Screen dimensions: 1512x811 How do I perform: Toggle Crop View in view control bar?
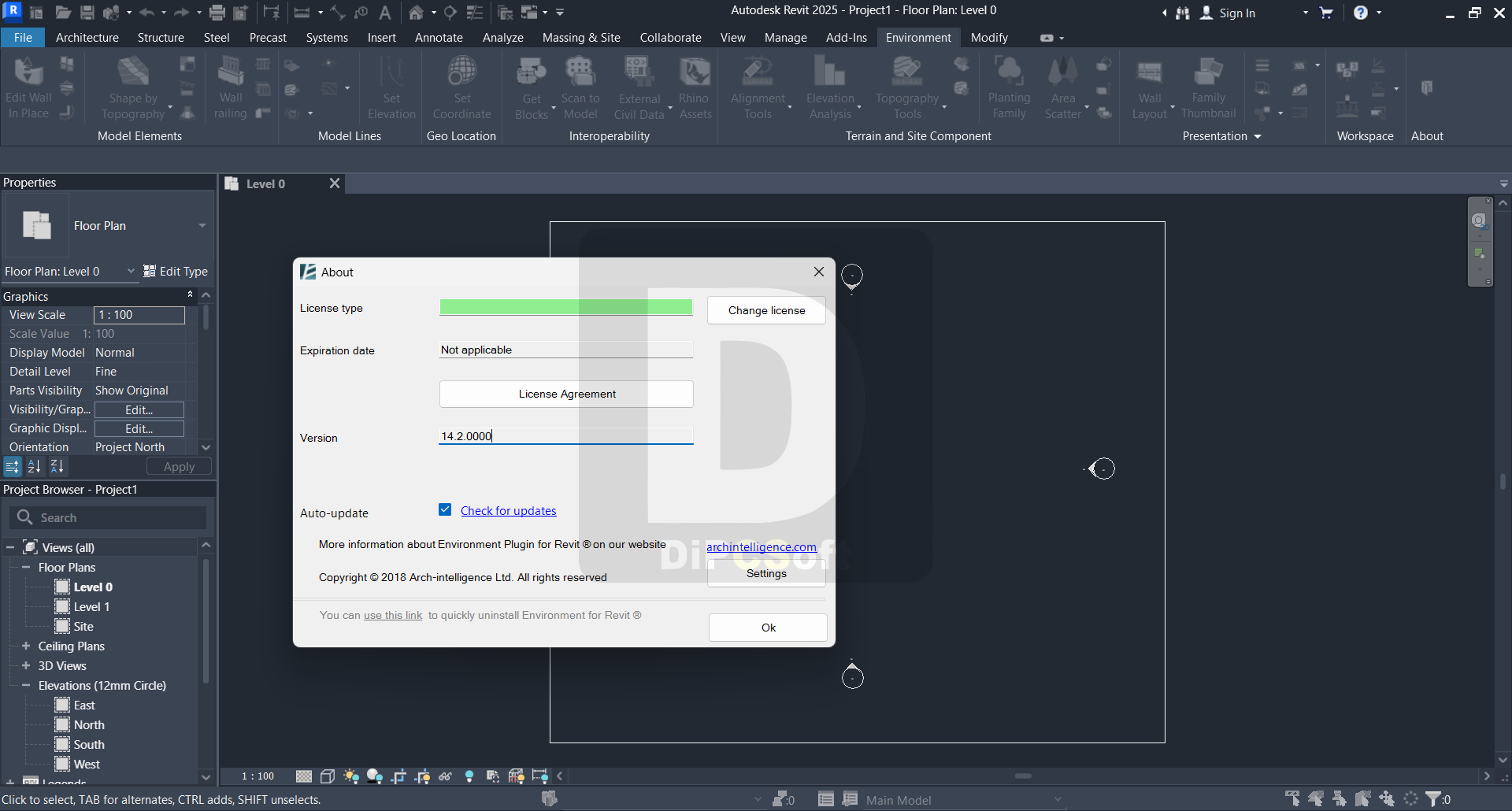click(x=398, y=776)
